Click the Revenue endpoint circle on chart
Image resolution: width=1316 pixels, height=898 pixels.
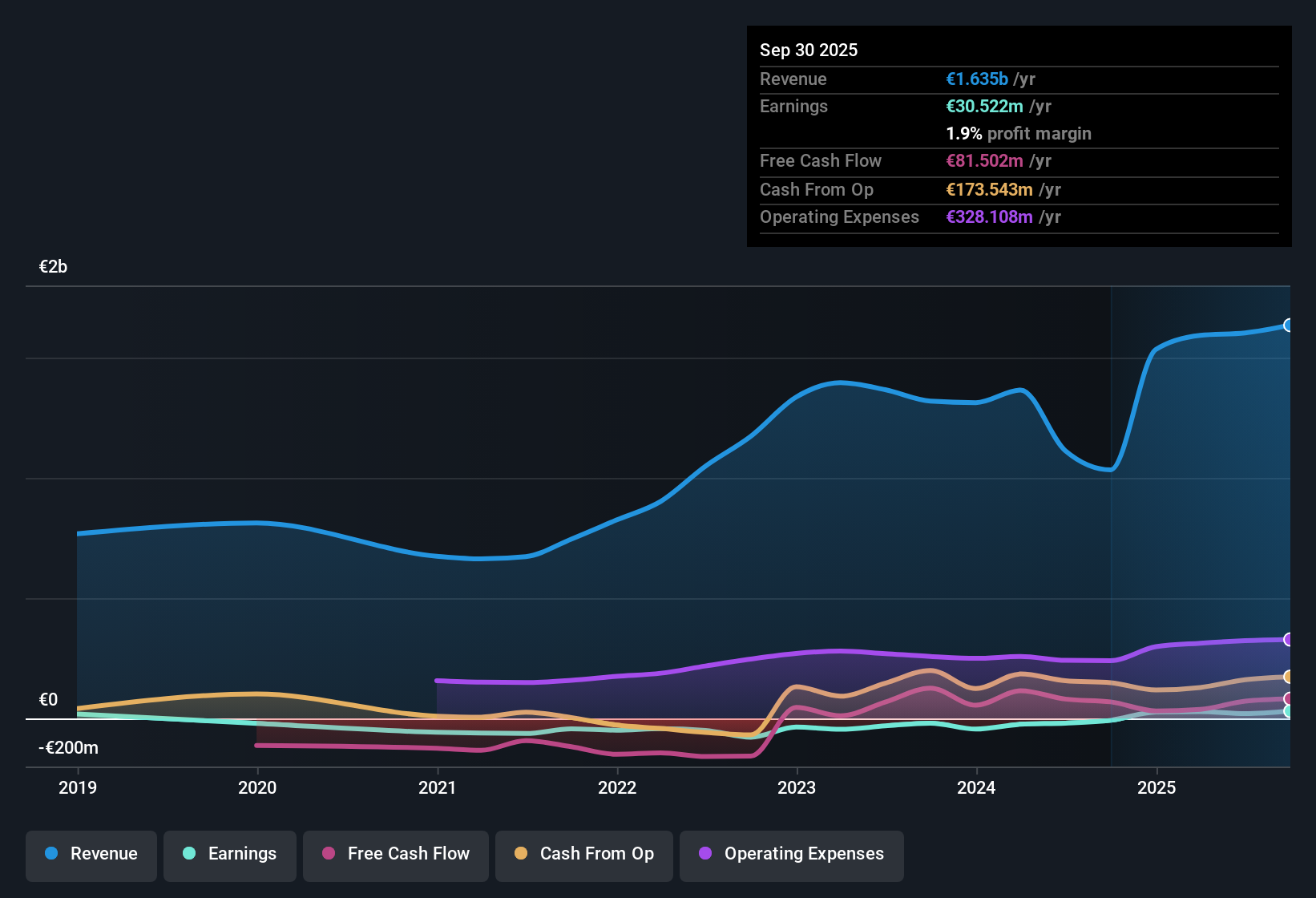[x=1289, y=326]
